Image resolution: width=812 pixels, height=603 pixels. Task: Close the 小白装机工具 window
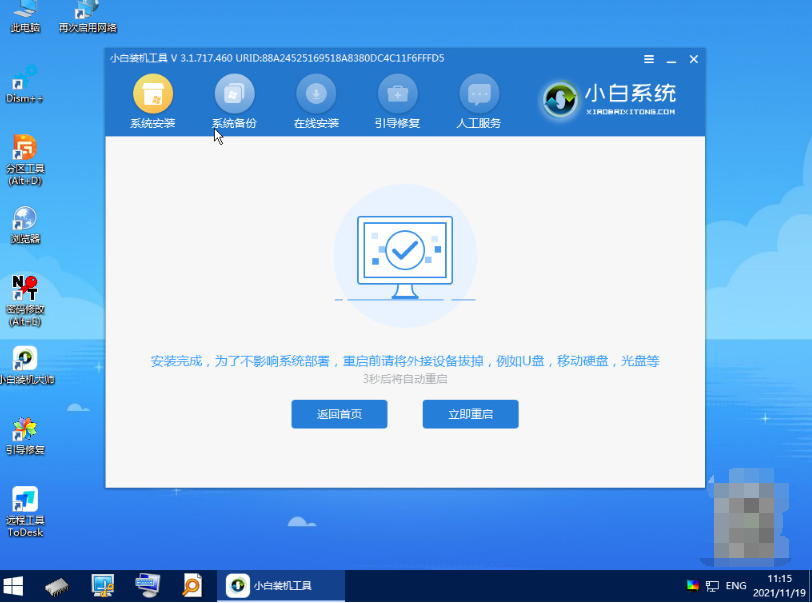pyautogui.click(x=694, y=59)
